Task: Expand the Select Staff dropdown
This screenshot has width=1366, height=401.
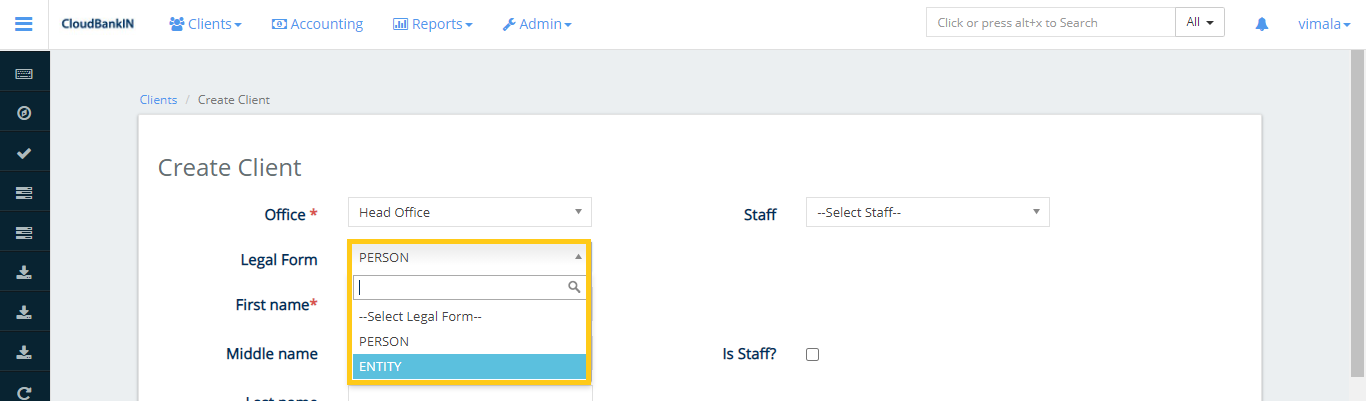Action: 927,212
